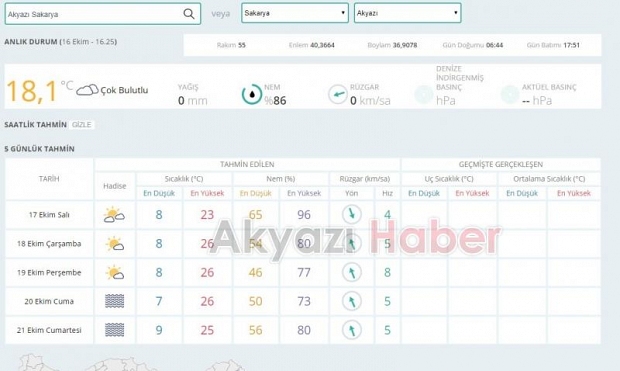Image resolution: width=620 pixels, height=371 pixels.
Task: Click the 18 Ekim Çarşamba weather icon
Action: [115, 244]
